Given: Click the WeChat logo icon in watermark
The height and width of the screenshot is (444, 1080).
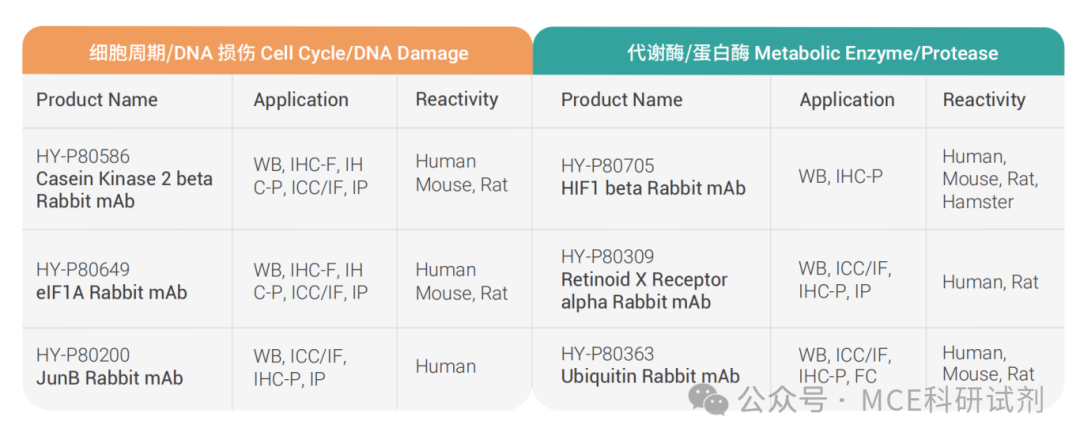Looking at the screenshot, I should pos(710,399).
